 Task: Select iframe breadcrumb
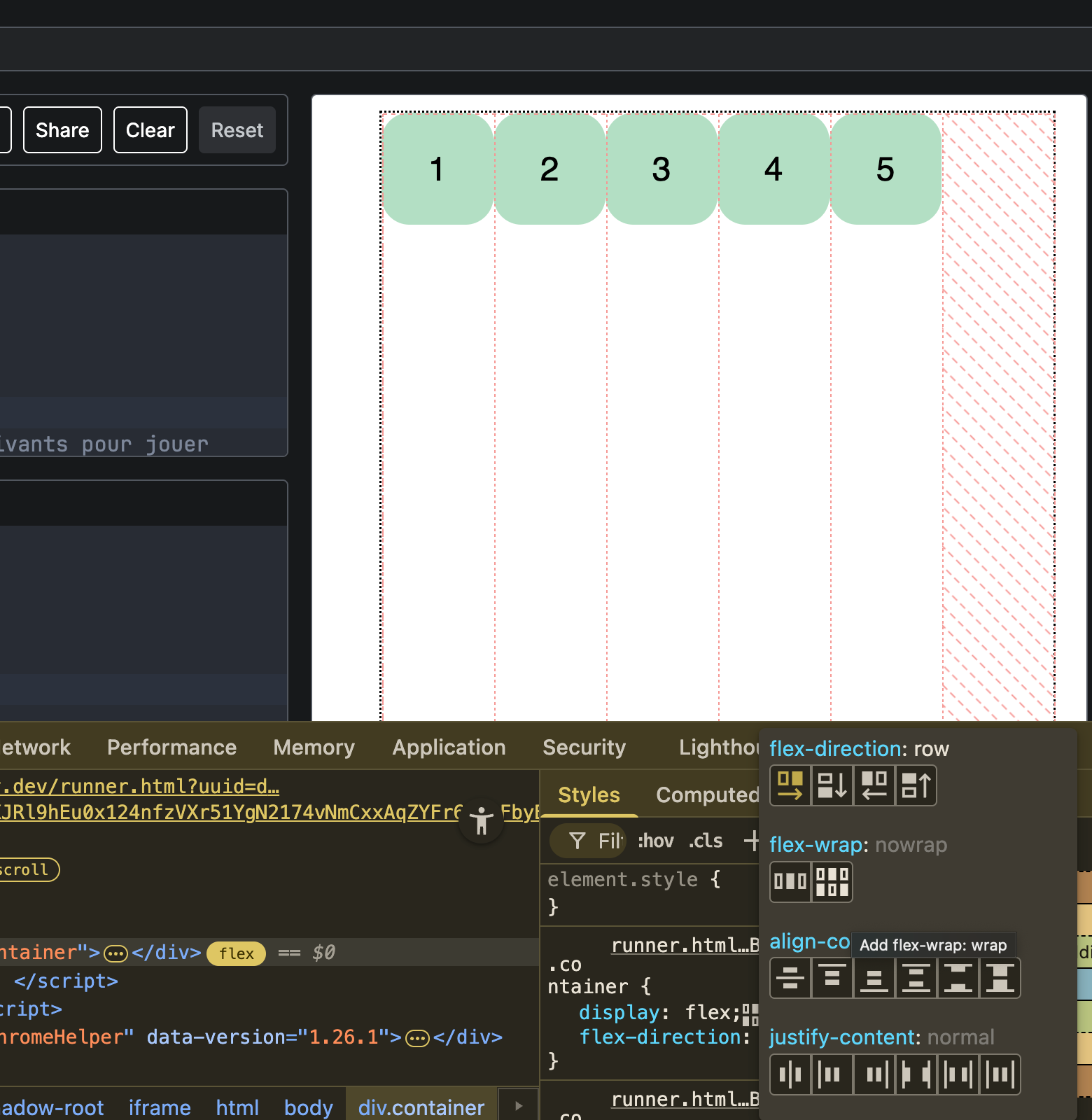pyautogui.click(x=160, y=1107)
